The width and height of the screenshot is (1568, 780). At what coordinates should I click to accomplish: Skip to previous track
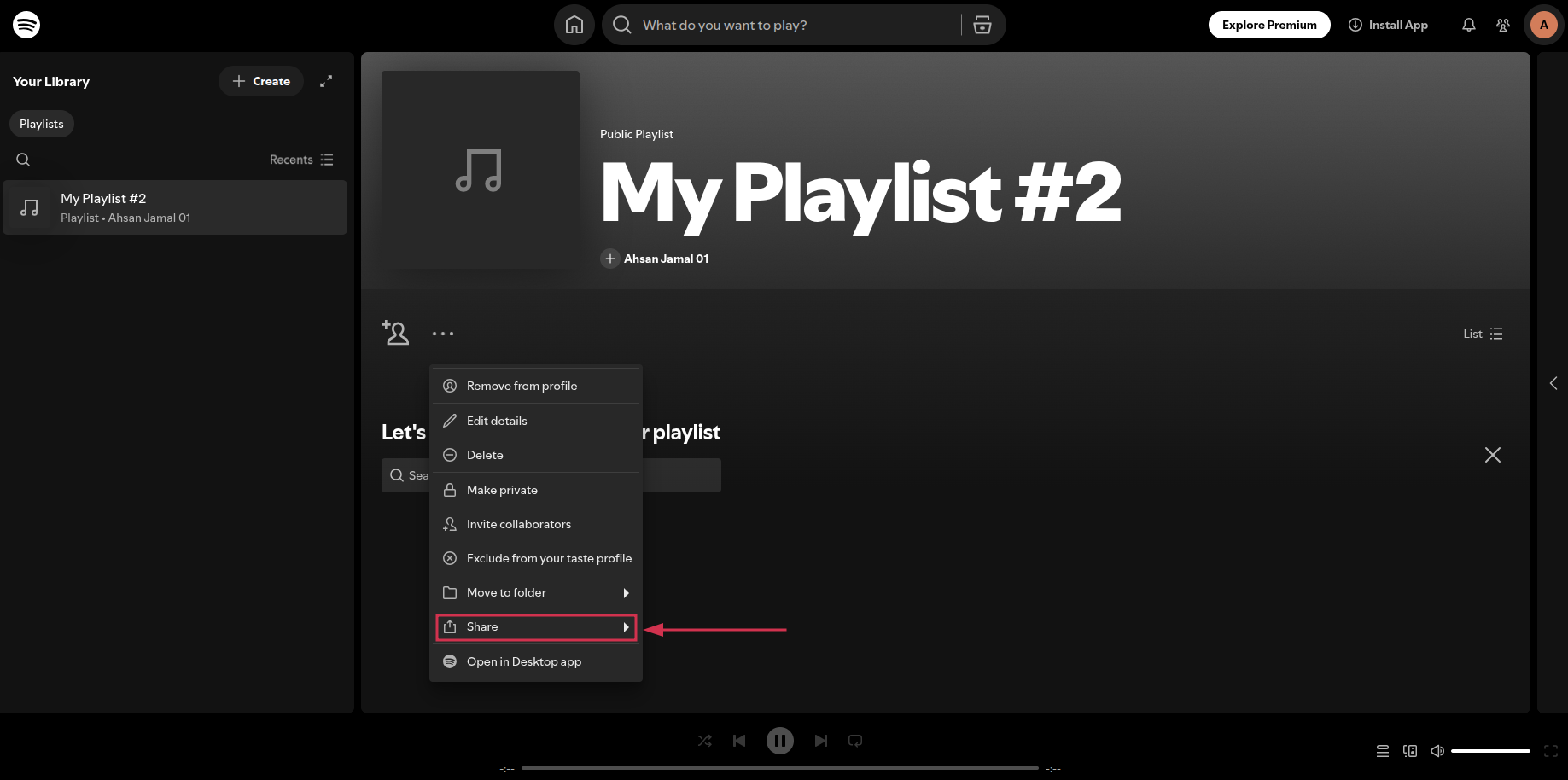click(x=739, y=741)
